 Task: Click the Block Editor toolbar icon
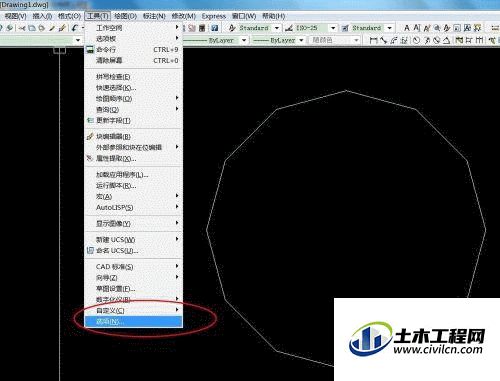pyautogui.click(x=62, y=28)
